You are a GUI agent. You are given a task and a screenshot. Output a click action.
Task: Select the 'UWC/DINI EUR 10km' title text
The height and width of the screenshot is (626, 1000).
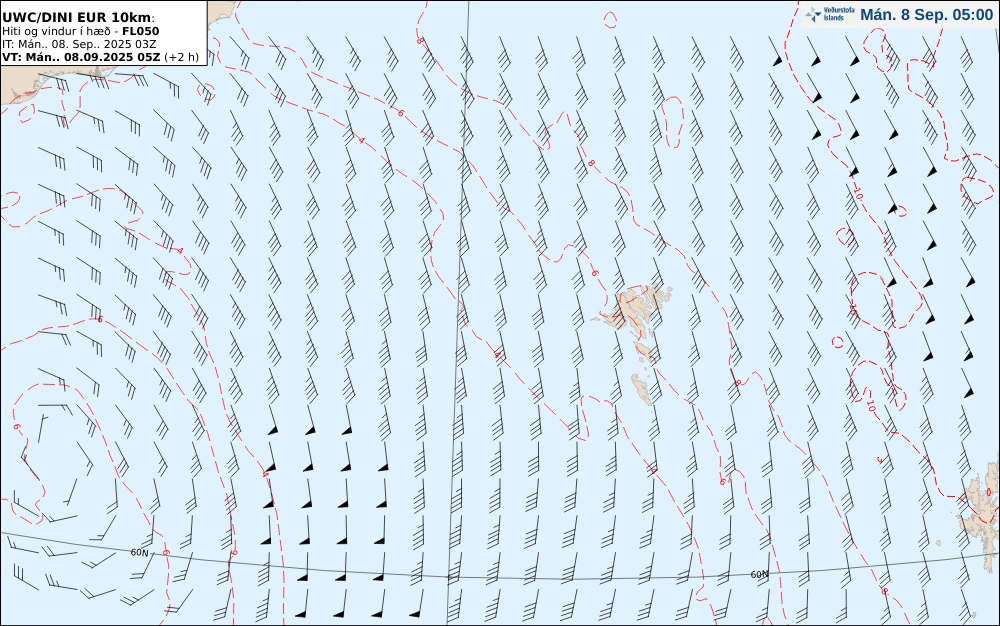click(x=78, y=17)
